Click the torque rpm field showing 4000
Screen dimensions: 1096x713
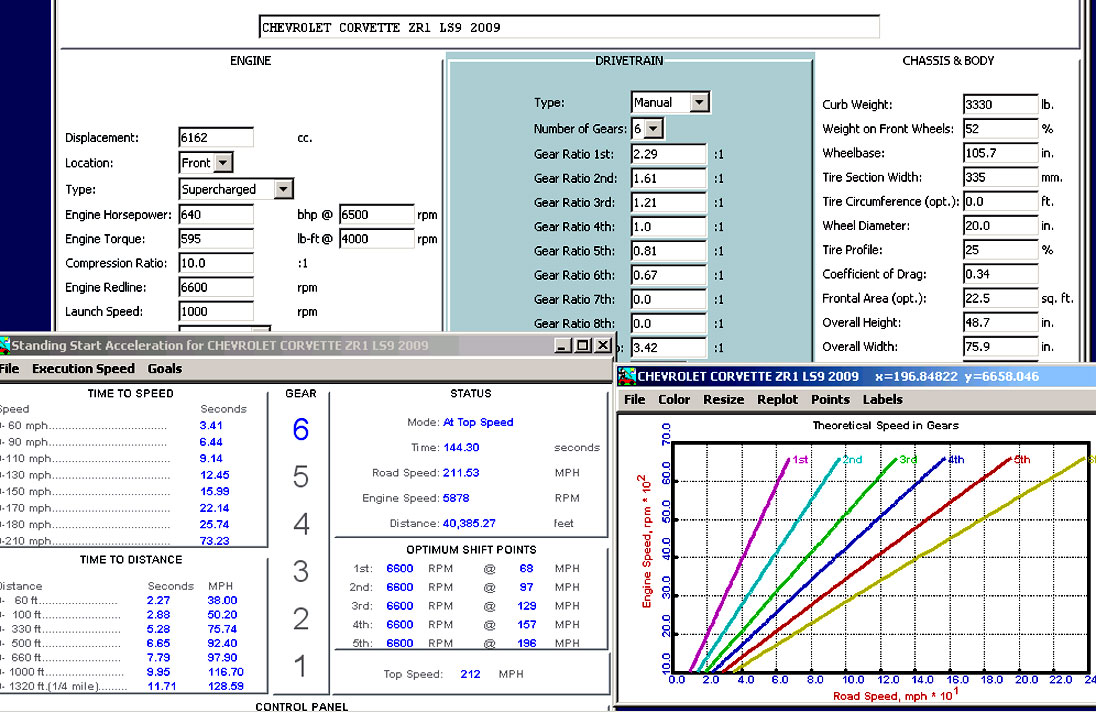[x=376, y=239]
